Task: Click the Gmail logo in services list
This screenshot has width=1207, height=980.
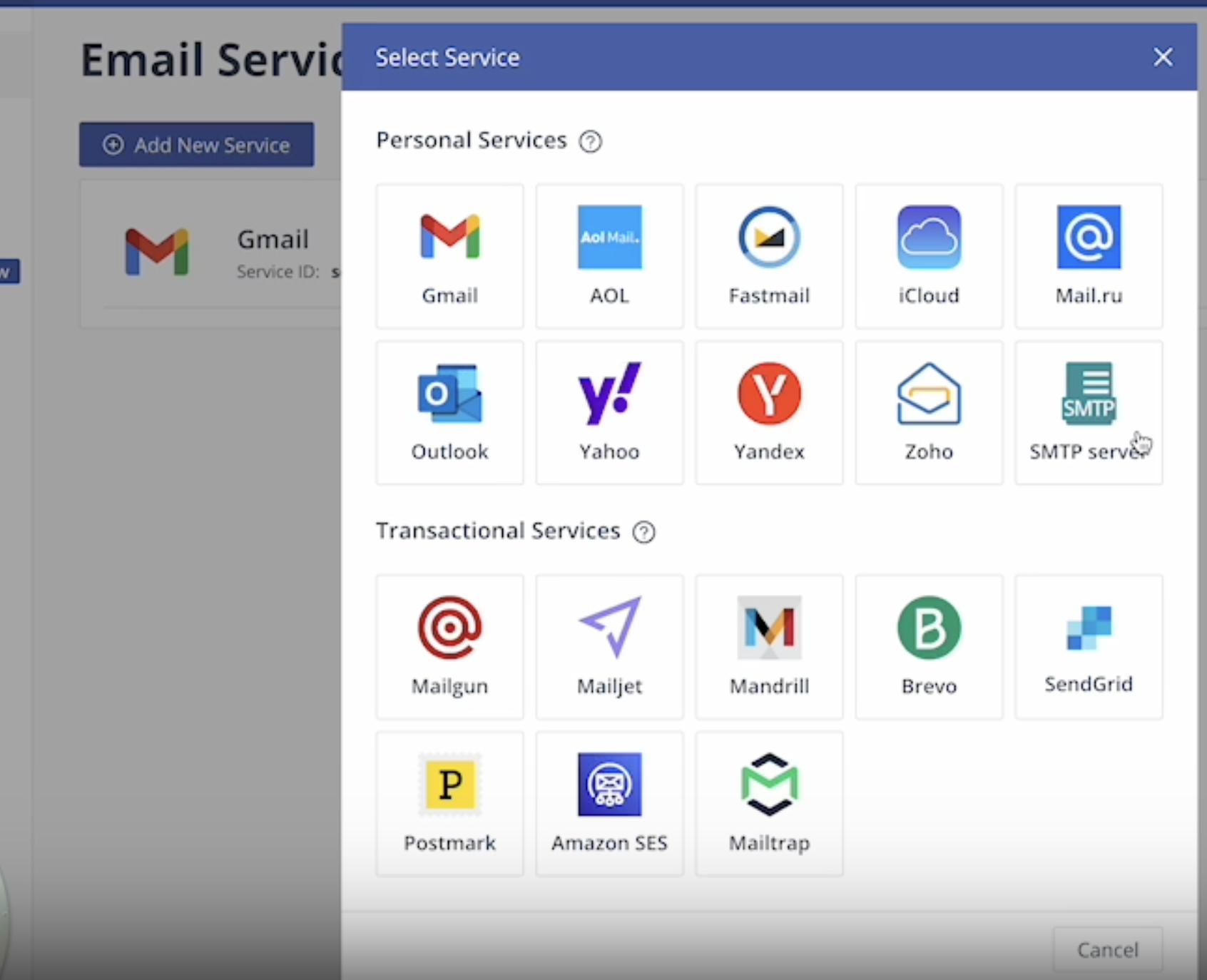Action: click(156, 252)
